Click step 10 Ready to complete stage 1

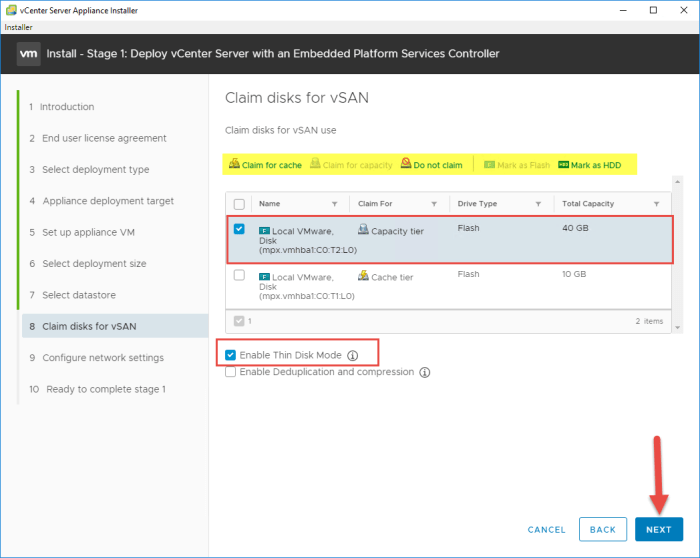click(97, 389)
